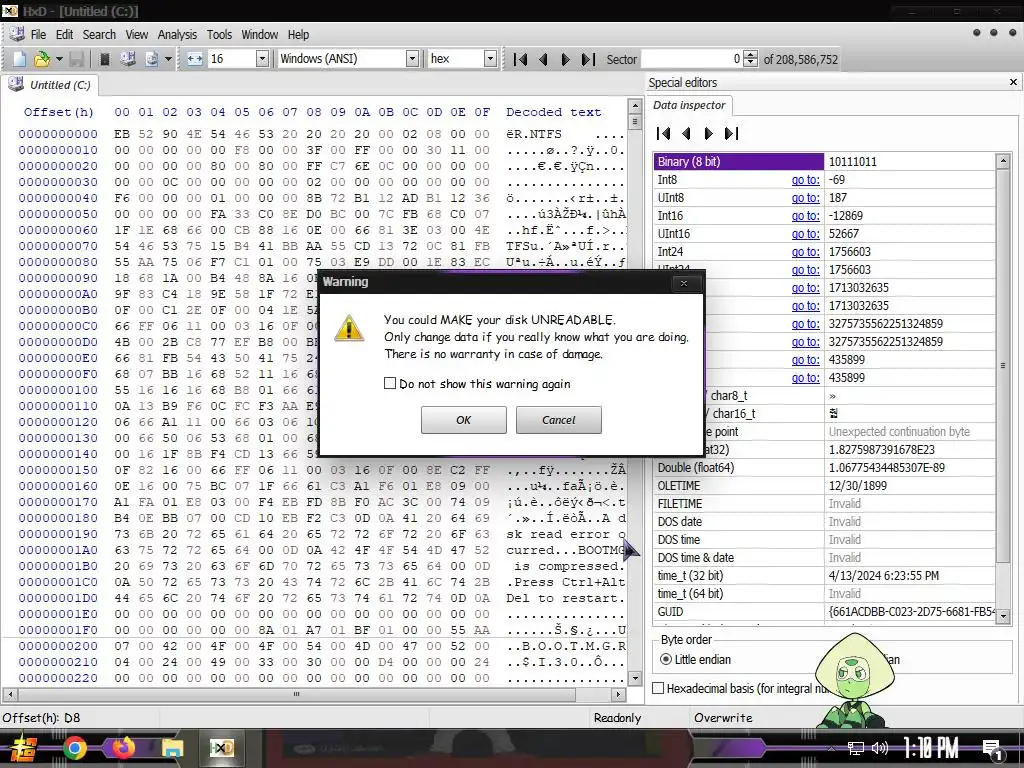1024x768 pixels.
Task: Click 'go to:' link in Int8 row
Action: (x=805, y=180)
